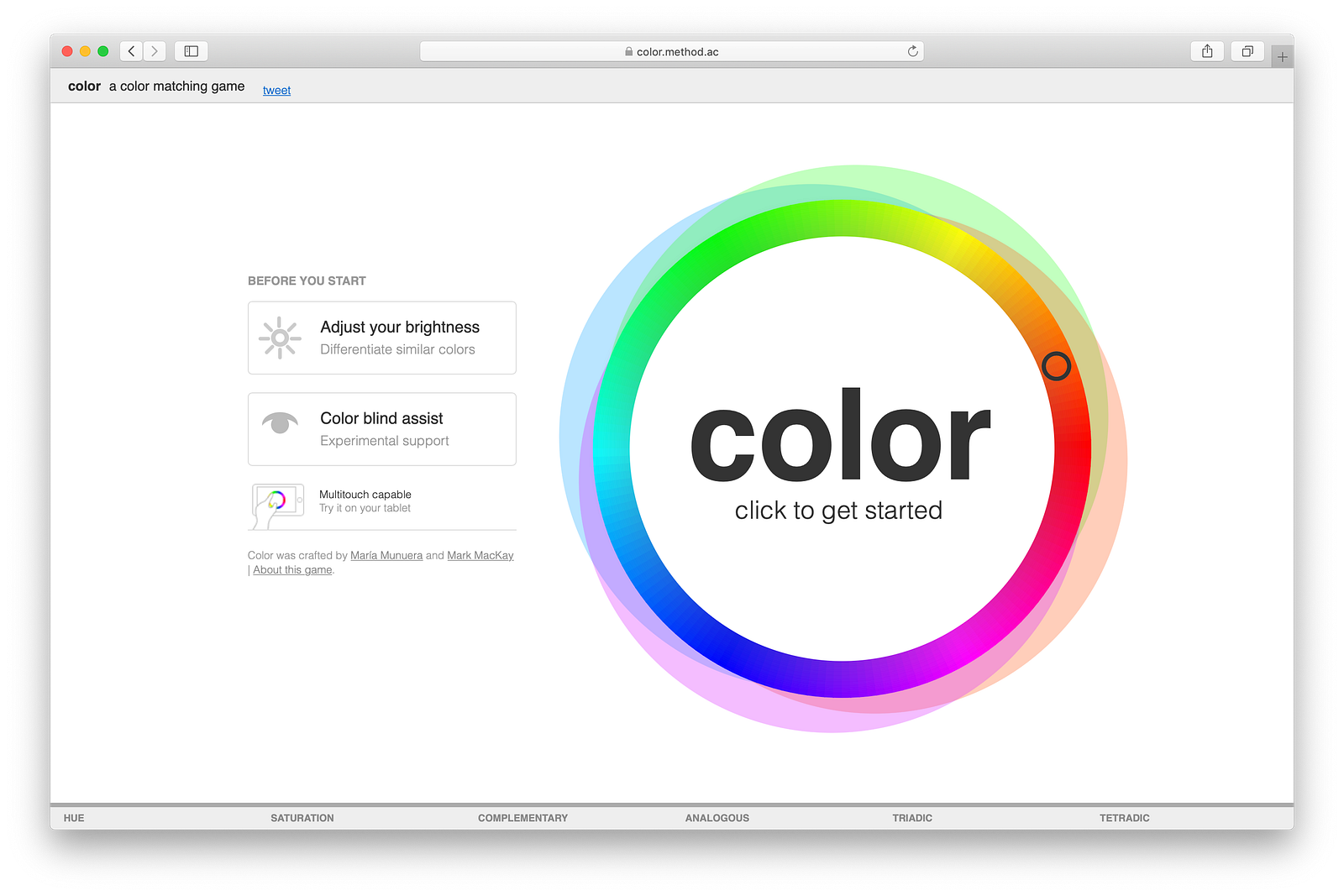
Task: Show the Safari sidebar
Action: coord(192,51)
